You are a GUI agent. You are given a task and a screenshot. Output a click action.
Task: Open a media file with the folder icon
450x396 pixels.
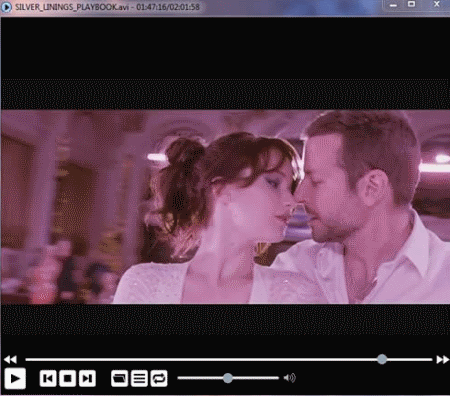coord(119,379)
